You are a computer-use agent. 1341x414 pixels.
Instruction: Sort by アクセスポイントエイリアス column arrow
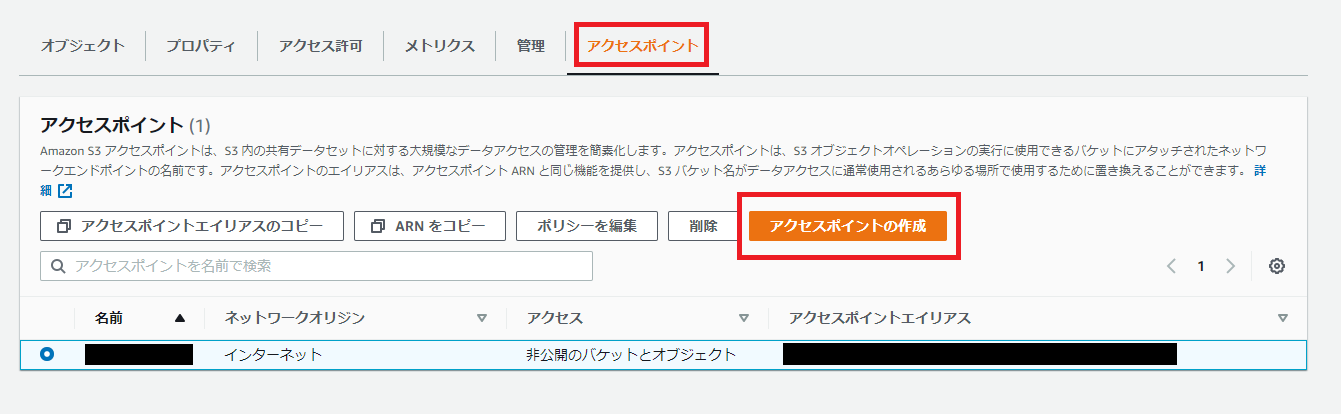pyautogui.click(x=1283, y=318)
